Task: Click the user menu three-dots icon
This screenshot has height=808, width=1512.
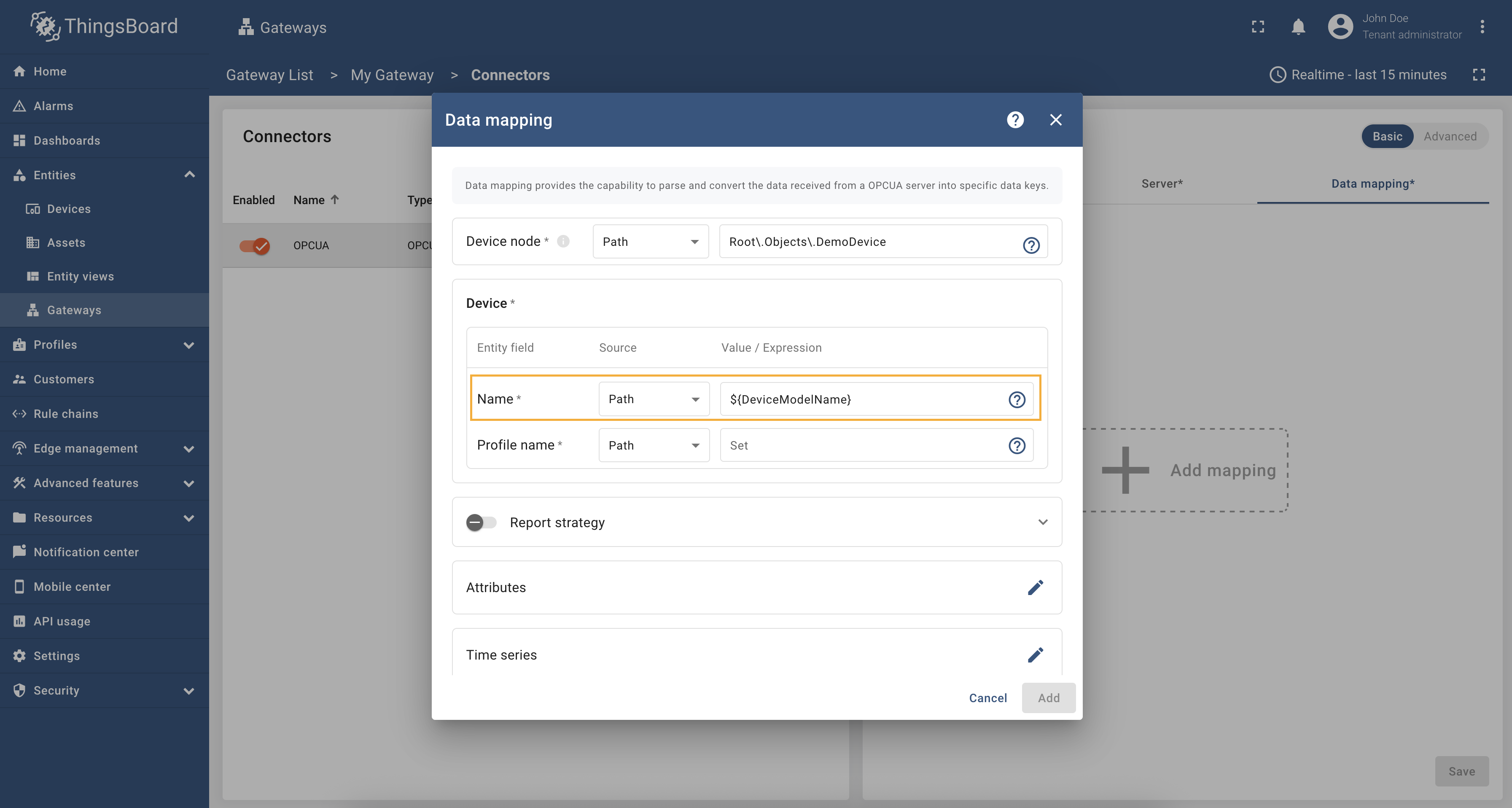Action: (1482, 27)
